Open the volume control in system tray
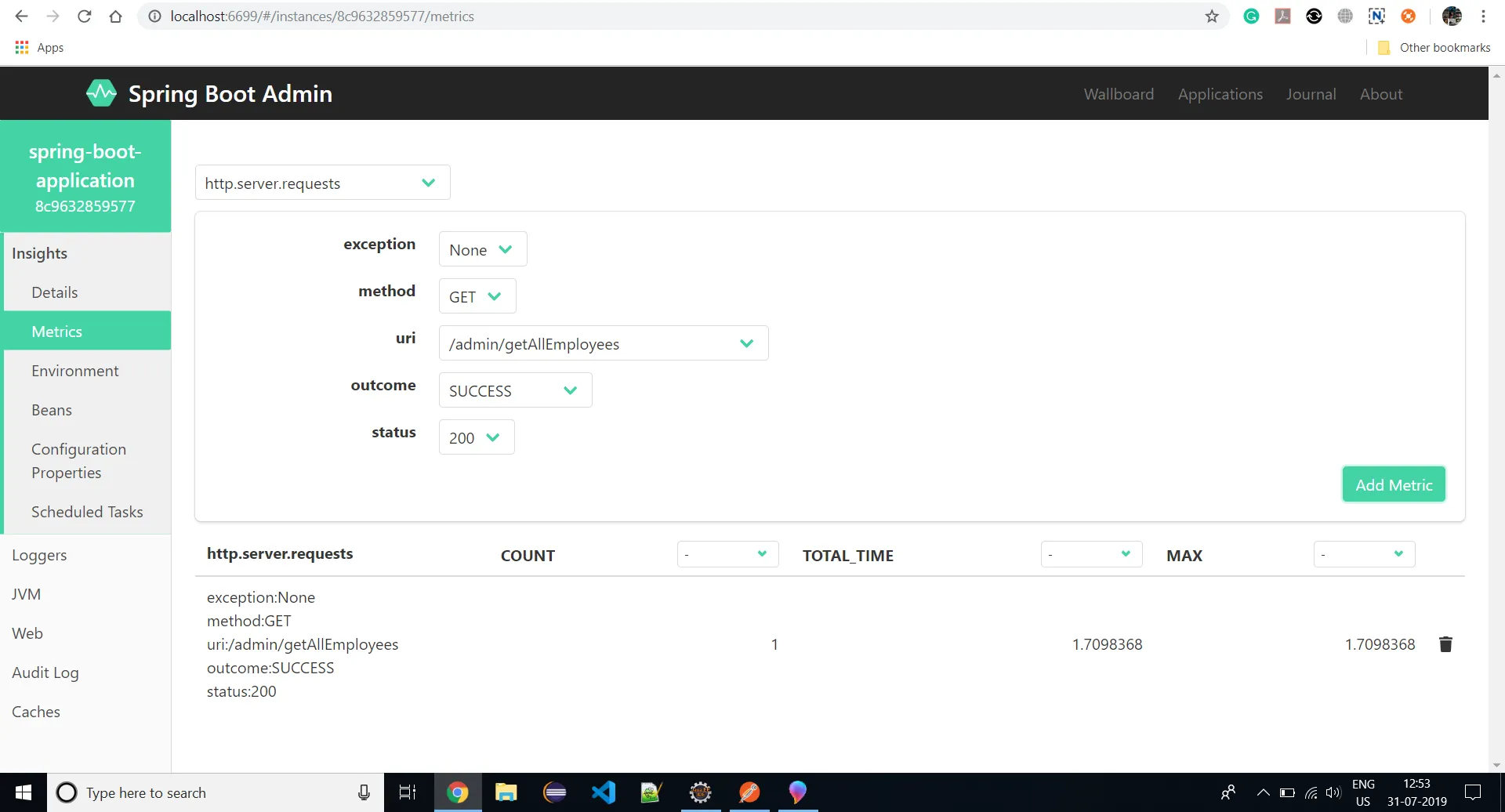 coord(1333,792)
